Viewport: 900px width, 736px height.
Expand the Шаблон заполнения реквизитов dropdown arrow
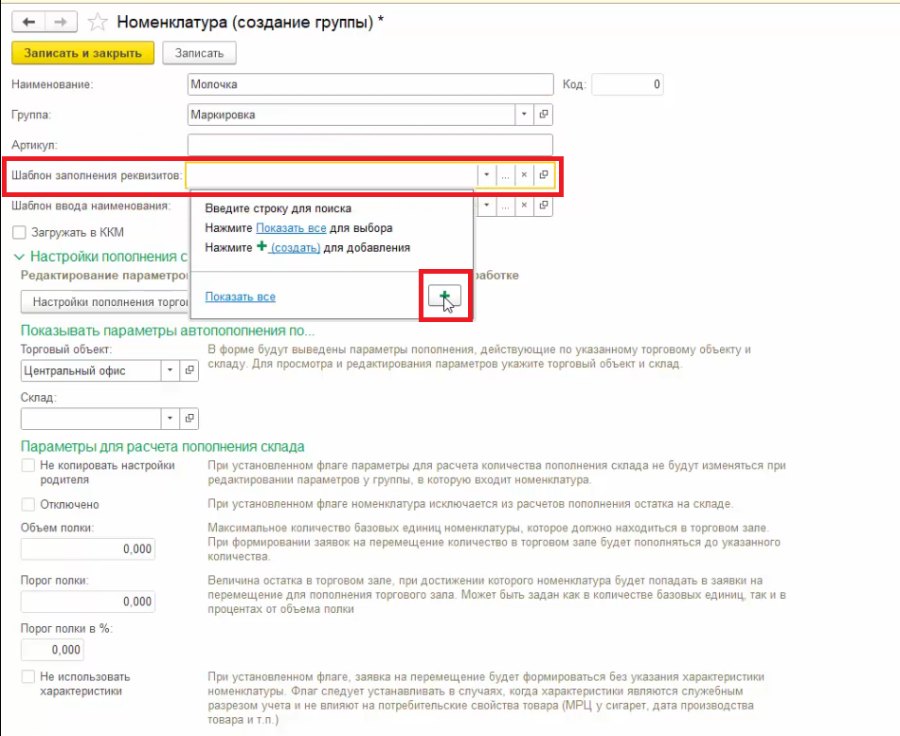pos(486,175)
